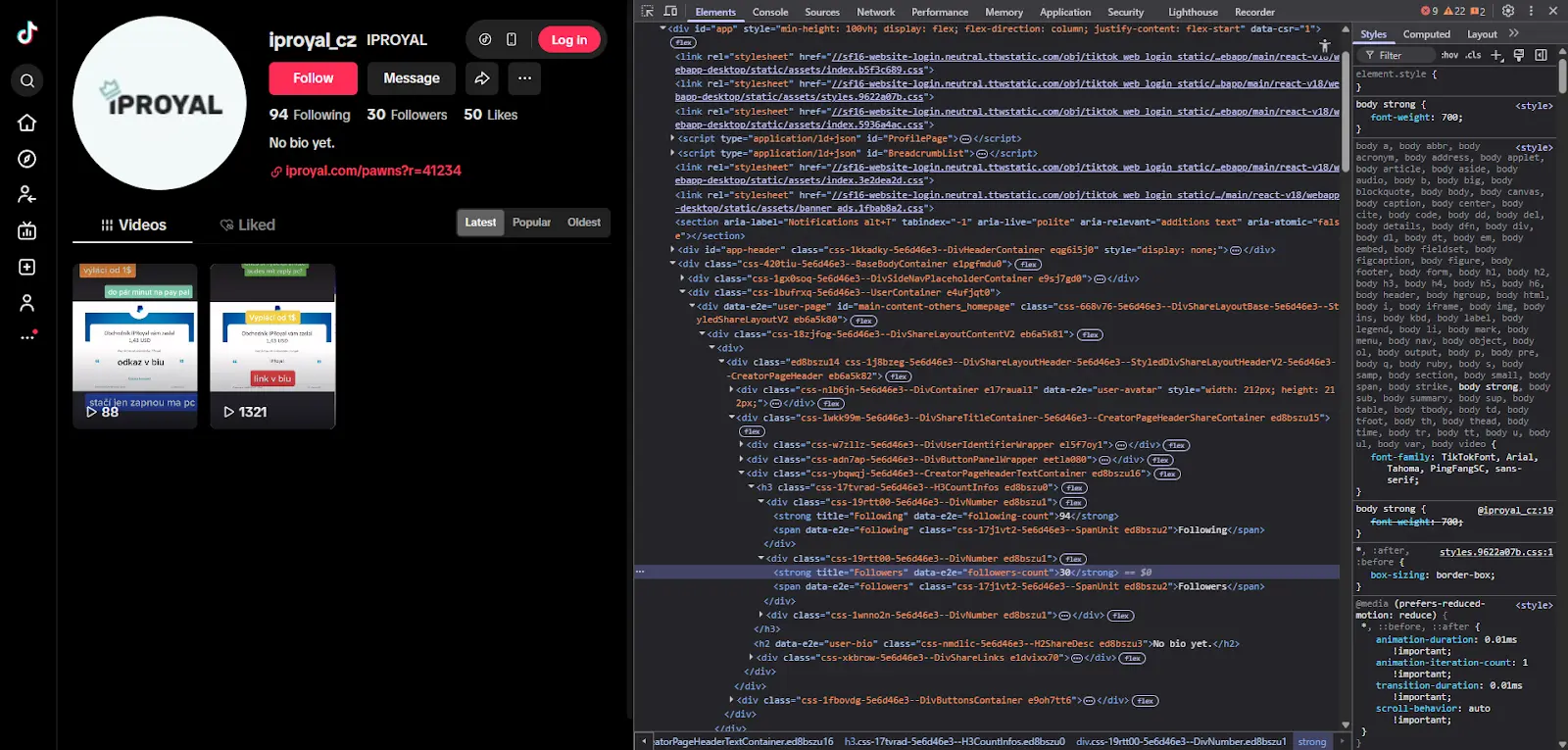Screen dimensions: 1568x750
Task: Activate the DevTools inspect element picker
Action: pyautogui.click(x=648, y=12)
